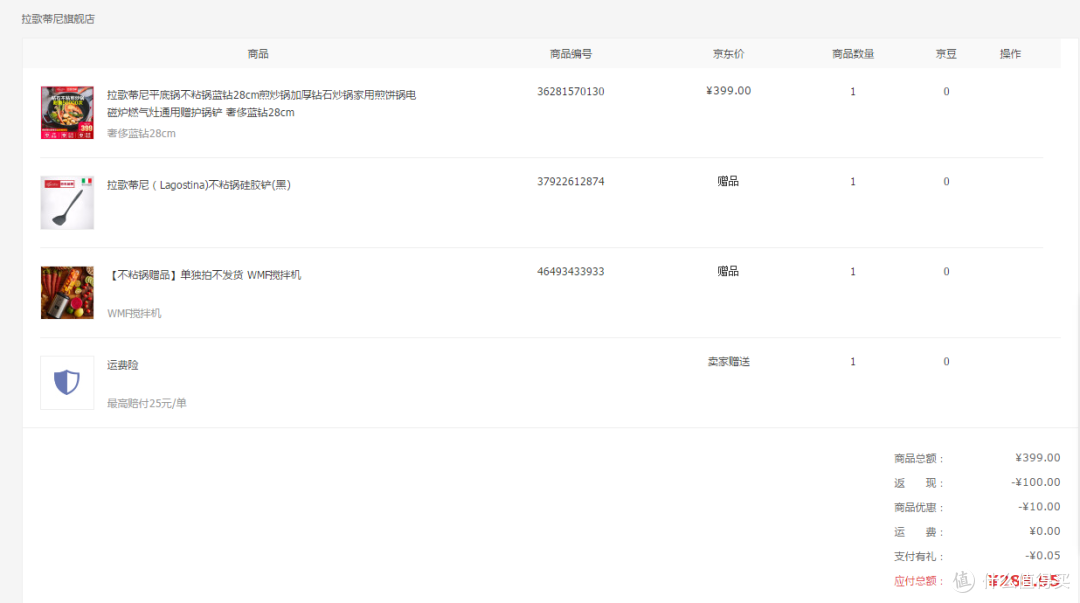Click the 商品编号 column header
The width and height of the screenshot is (1080, 603).
[571, 54]
